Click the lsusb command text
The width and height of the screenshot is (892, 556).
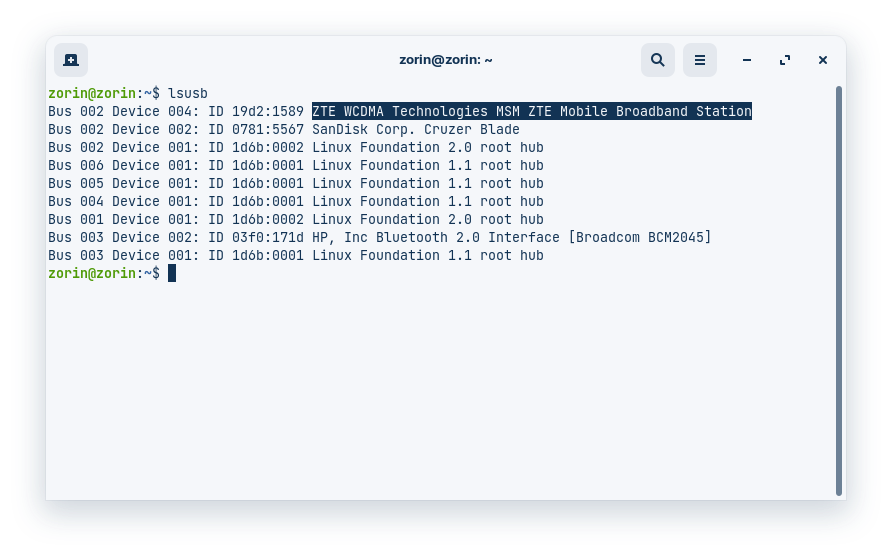(x=188, y=93)
